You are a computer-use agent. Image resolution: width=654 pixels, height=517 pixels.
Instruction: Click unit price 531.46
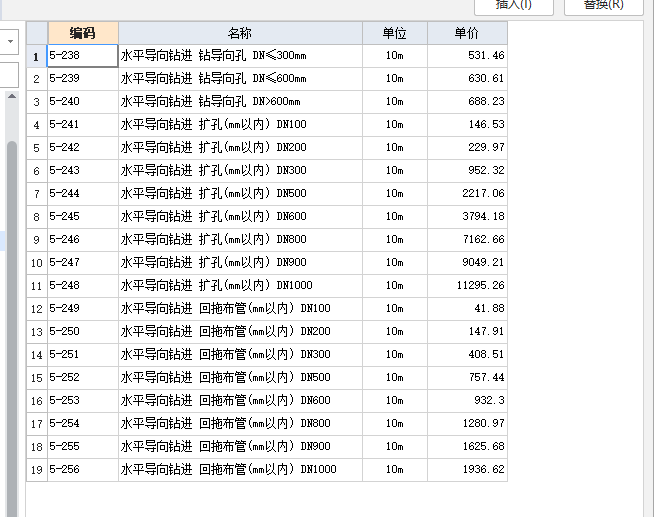[468, 56]
